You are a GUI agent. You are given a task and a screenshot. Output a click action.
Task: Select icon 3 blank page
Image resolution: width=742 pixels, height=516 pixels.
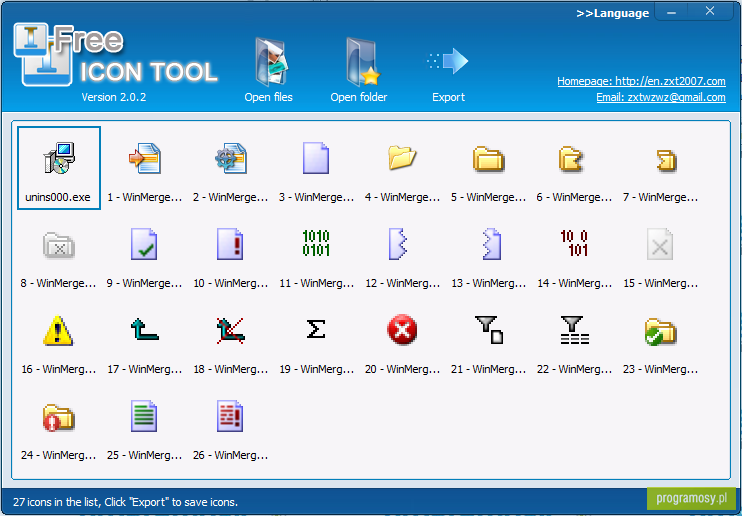click(316, 158)
